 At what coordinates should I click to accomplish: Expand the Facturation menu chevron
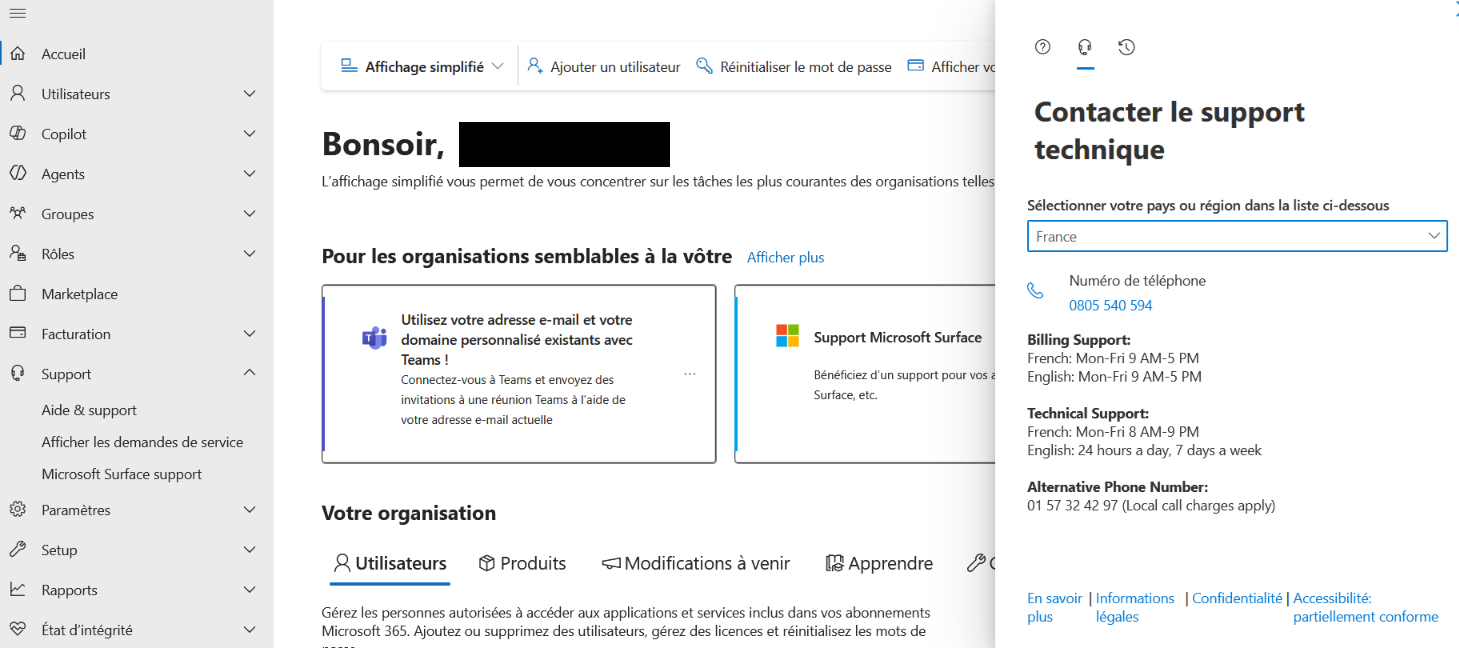click(250, 334)
